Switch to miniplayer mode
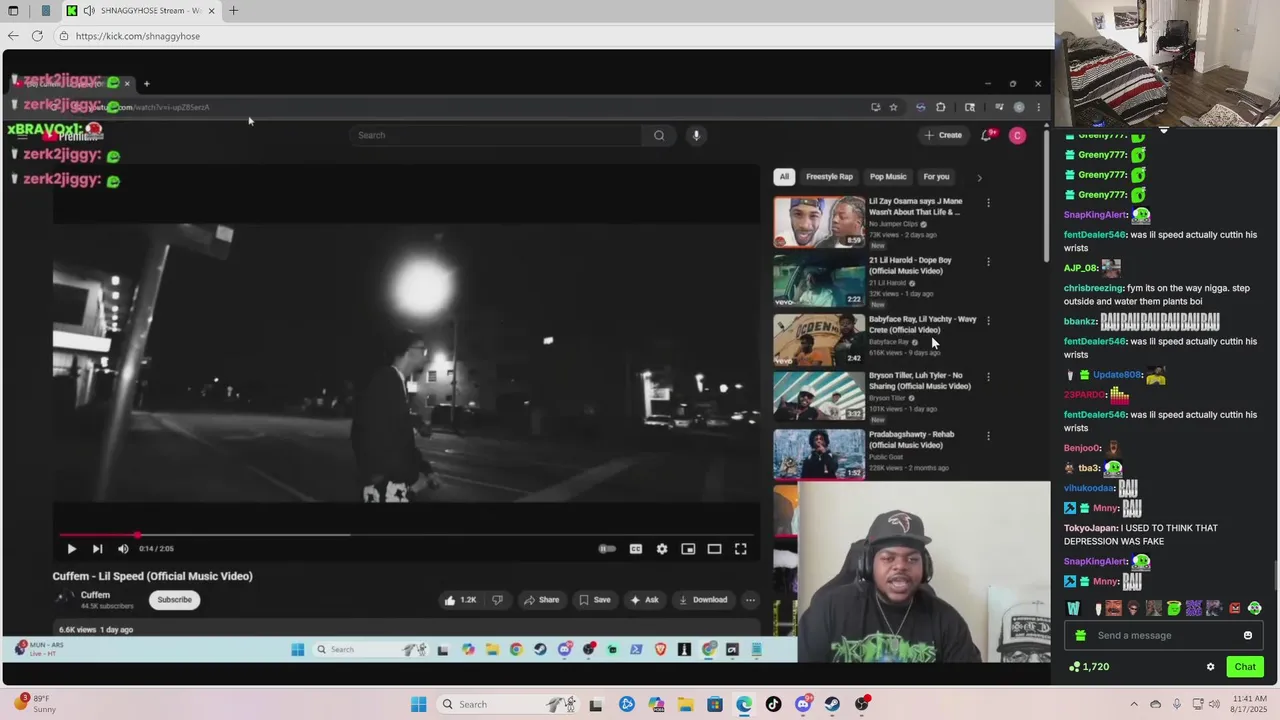1280x720 pixels. 688,549
